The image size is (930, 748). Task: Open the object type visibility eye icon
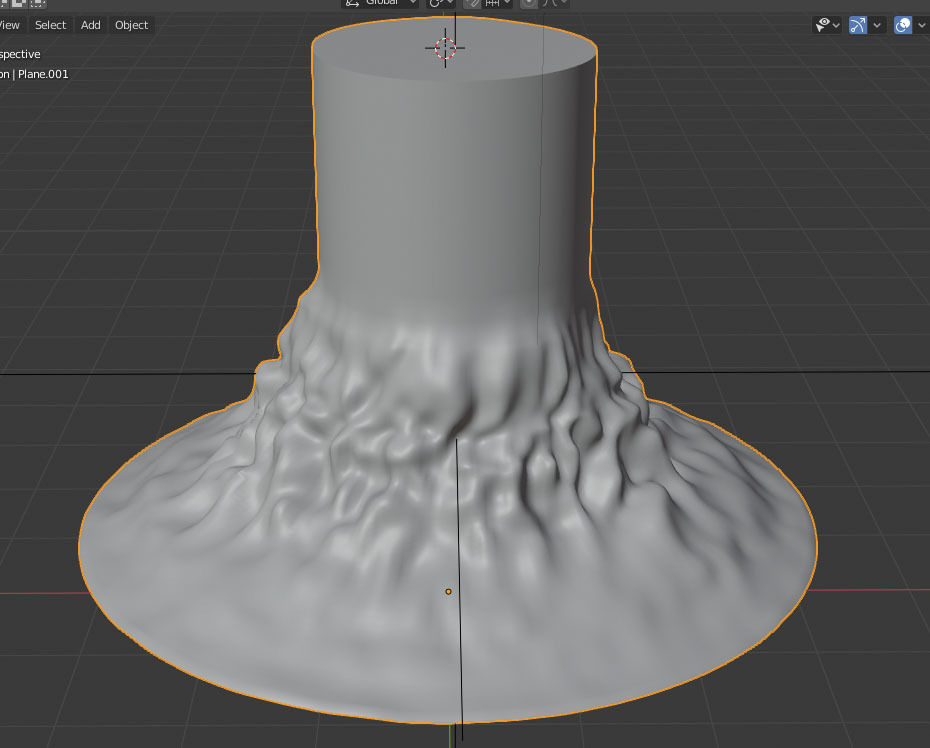coord(822,25)
